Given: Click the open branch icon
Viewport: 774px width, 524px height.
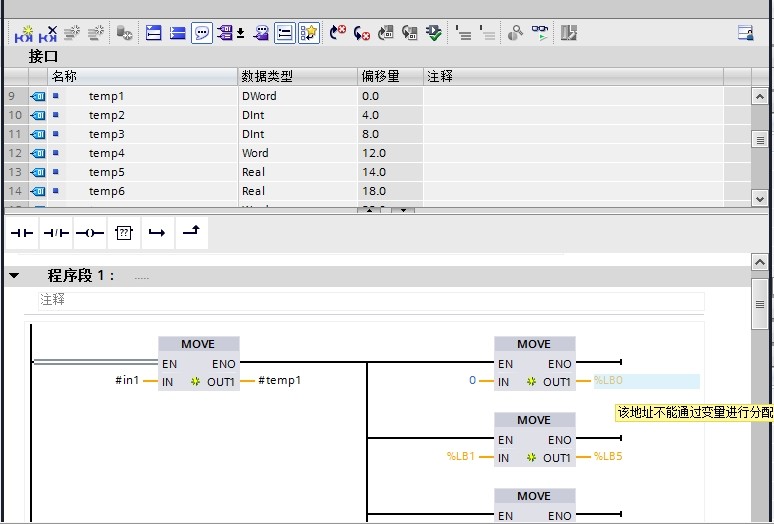Looking at the screenshot, I should pyautogui.click(x=157, y=233).
